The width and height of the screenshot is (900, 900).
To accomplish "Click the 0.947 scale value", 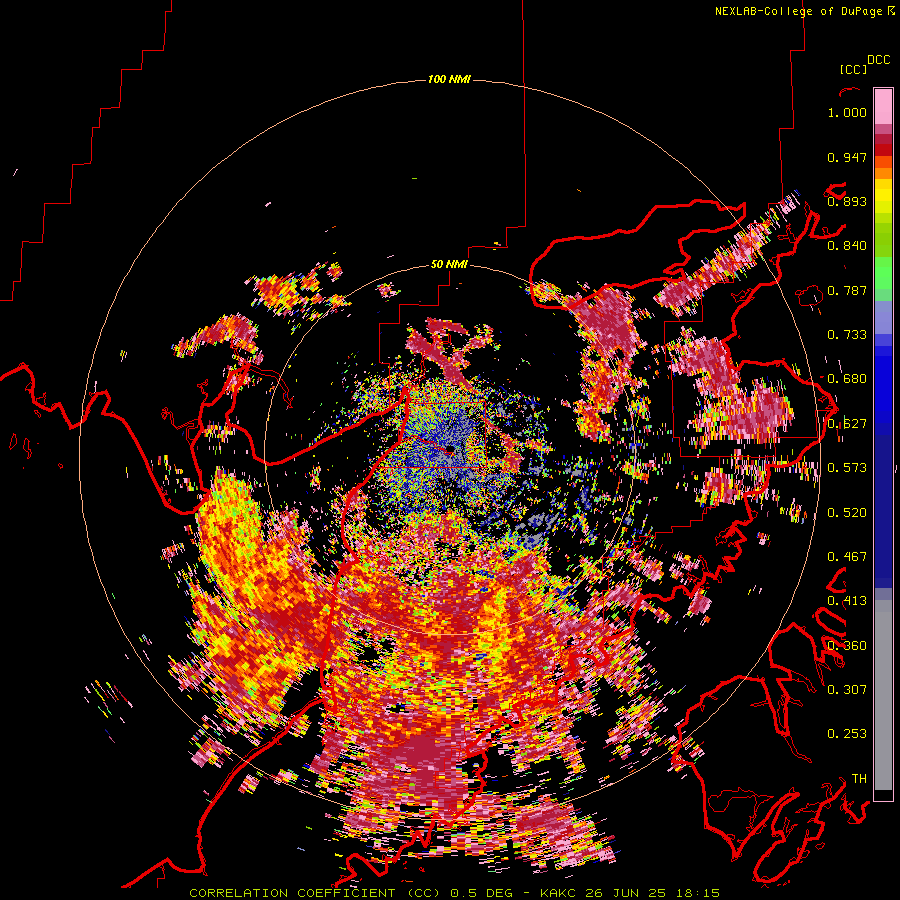I will (847, 157).
